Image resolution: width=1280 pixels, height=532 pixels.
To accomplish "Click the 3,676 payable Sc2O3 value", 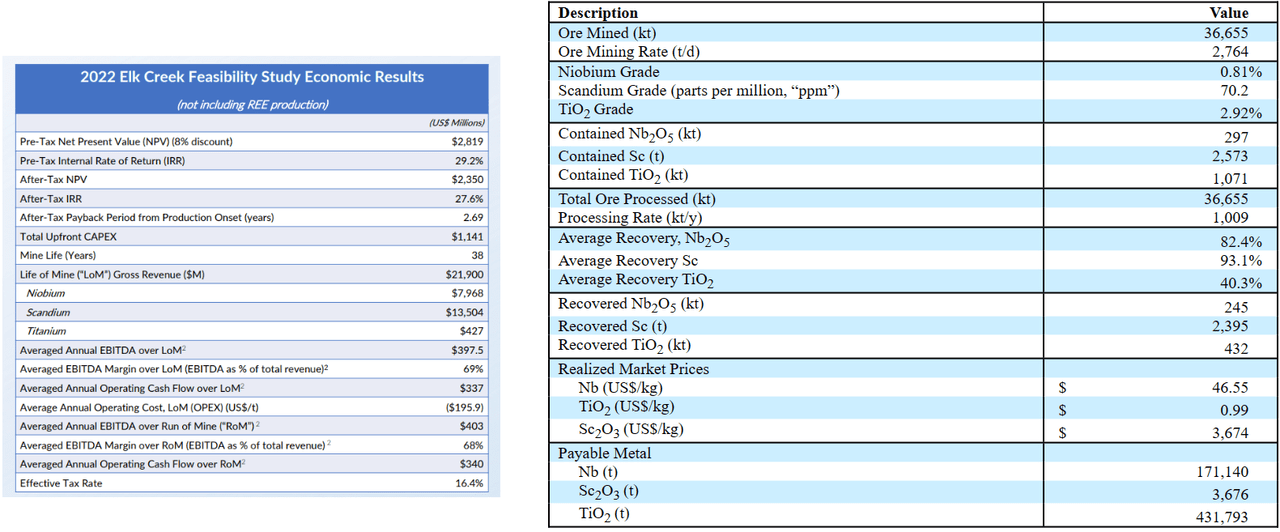I will pos(1230,493).
